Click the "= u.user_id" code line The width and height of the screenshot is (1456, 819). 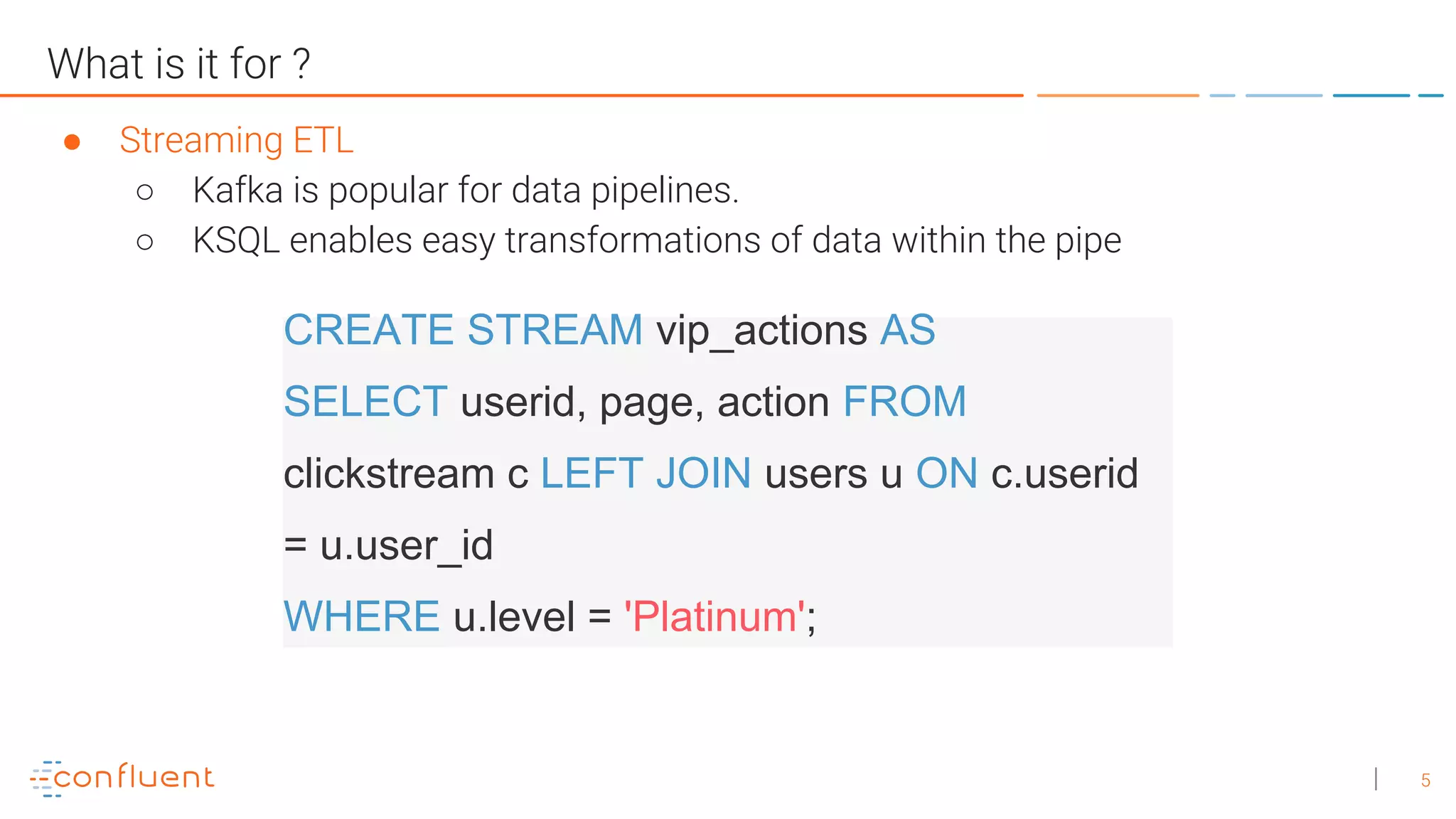click(x=388, y=545)
